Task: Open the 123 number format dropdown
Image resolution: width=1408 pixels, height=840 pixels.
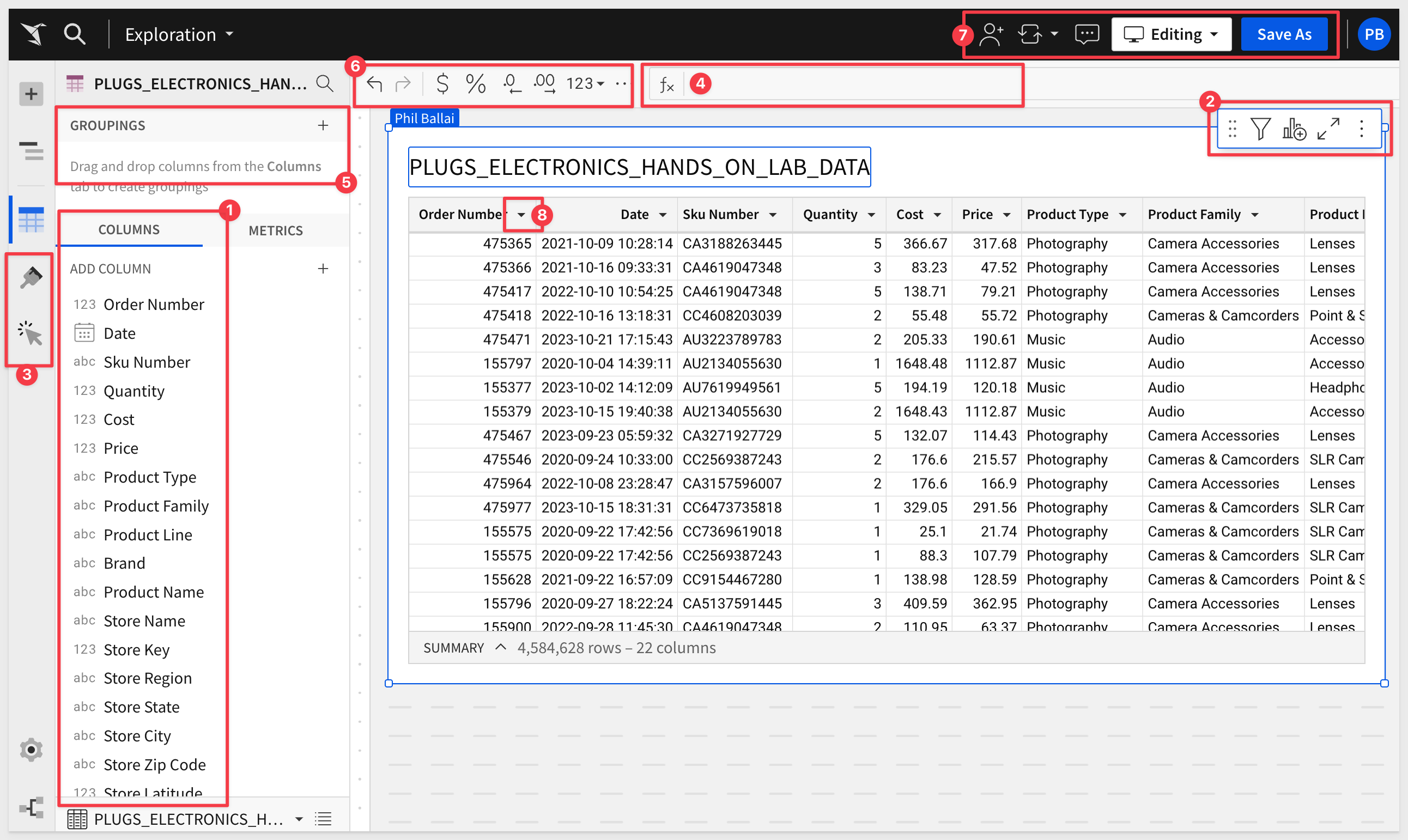Action: pyautogui.click(x=585, y=84)
